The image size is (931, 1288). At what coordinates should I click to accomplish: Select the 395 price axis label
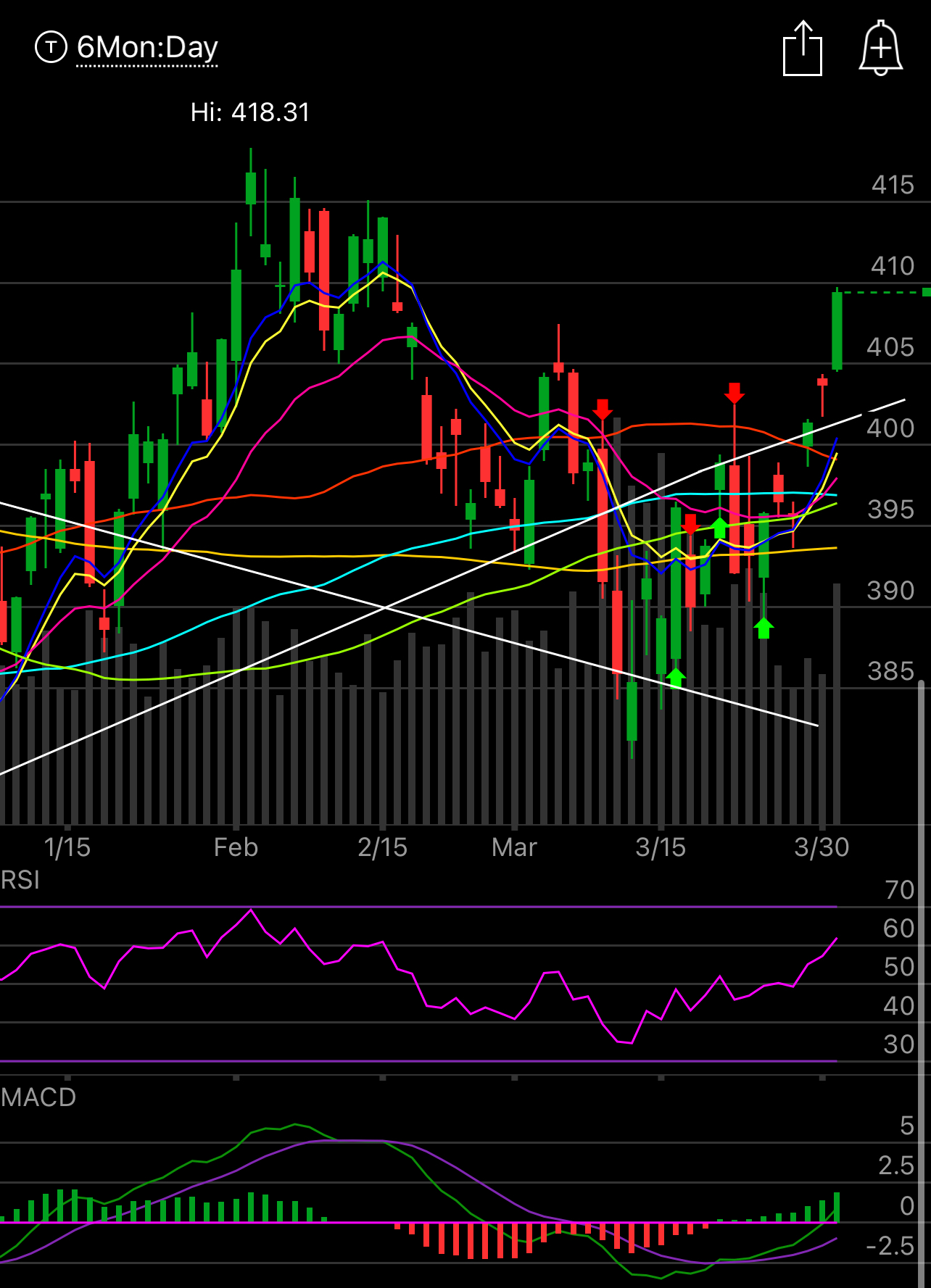891,510
